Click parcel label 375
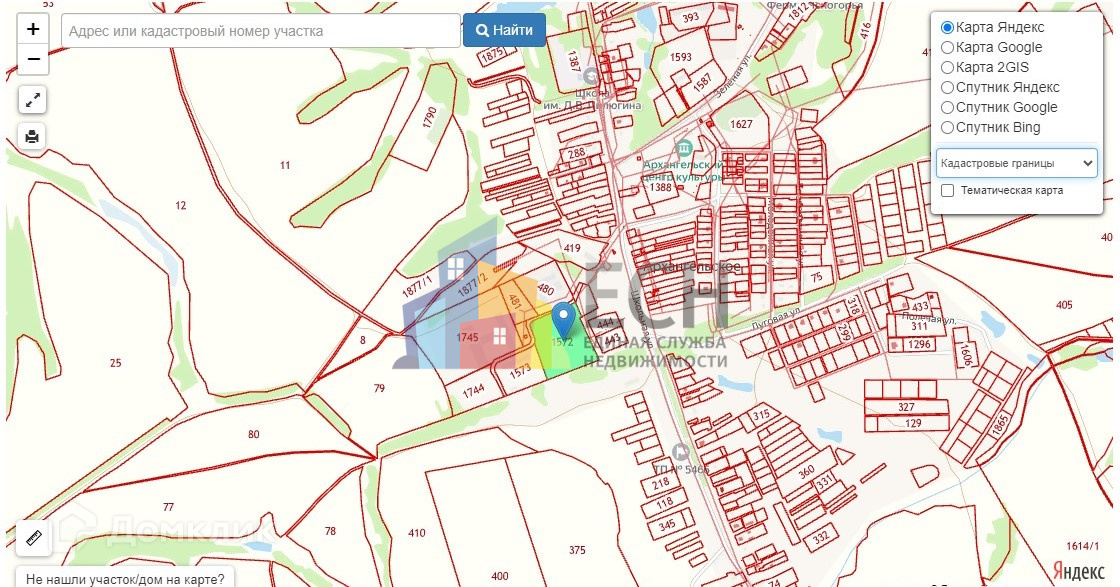The image size is (1120, 587). point(577,550)
